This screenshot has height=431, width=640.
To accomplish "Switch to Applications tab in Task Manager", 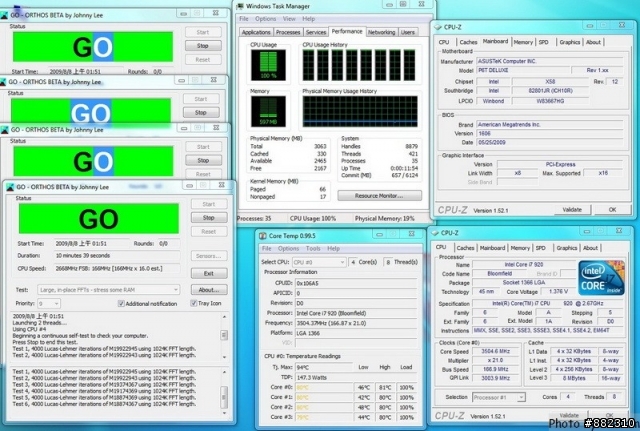I will pyautogui.click(x=256, y=32).
